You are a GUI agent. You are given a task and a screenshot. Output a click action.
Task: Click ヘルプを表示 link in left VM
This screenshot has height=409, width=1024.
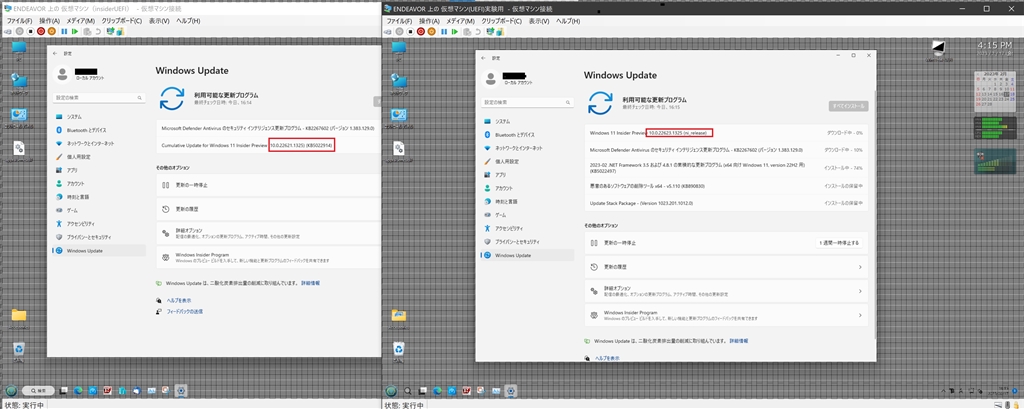click(x=178, y=301)
